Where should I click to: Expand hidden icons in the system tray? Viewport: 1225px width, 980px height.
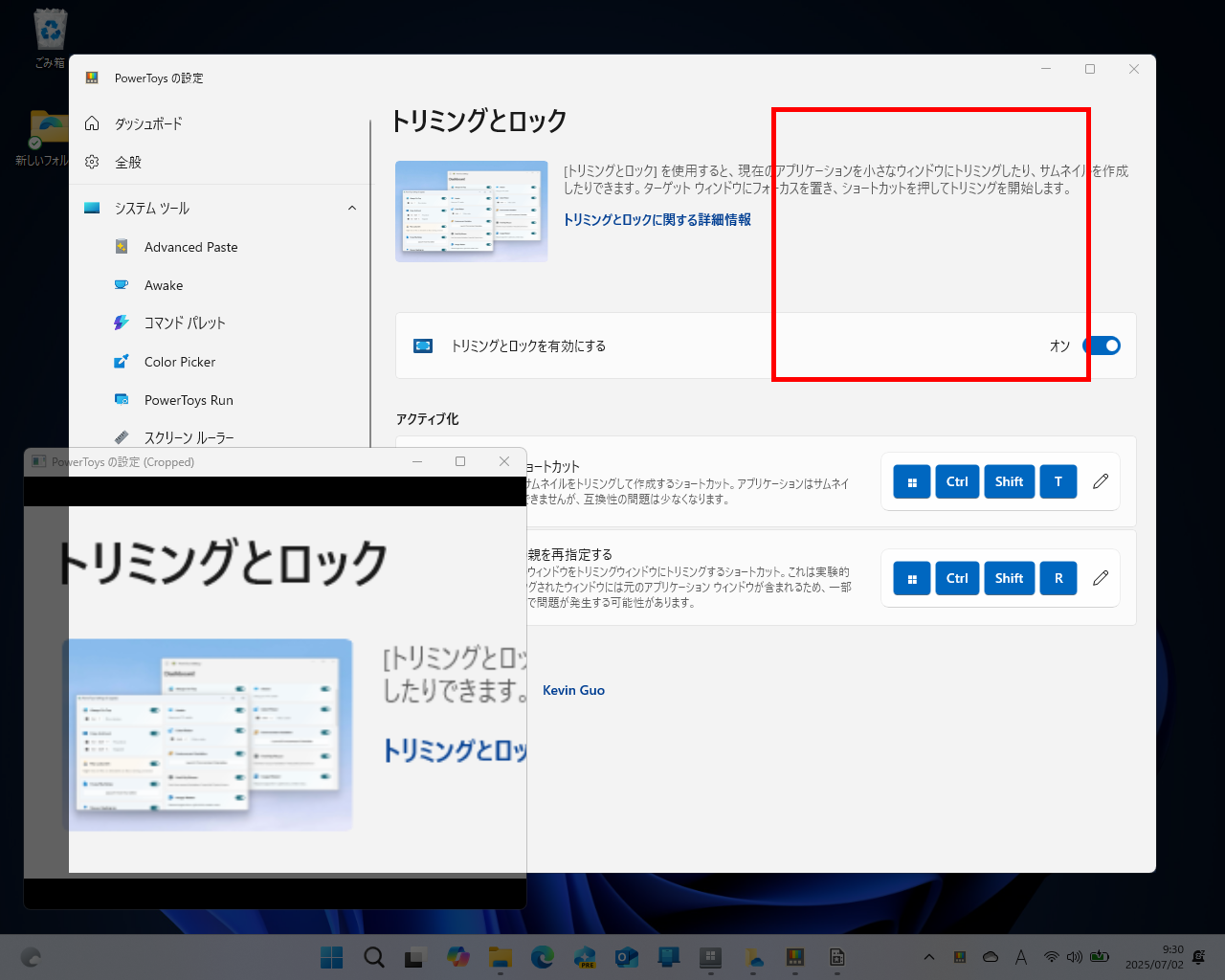click(x=928, y=956)
